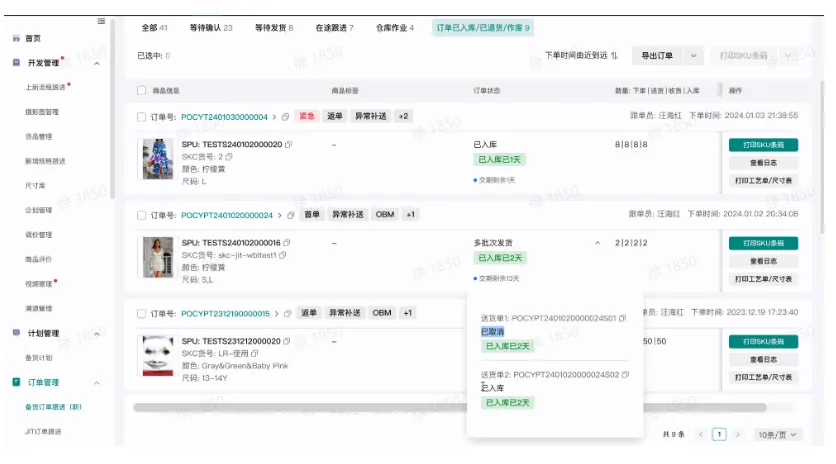Switch to the 等待确认 23 tab
This screenshot has width=836, height=464.
pyautogui.click(x=211, y=28)
